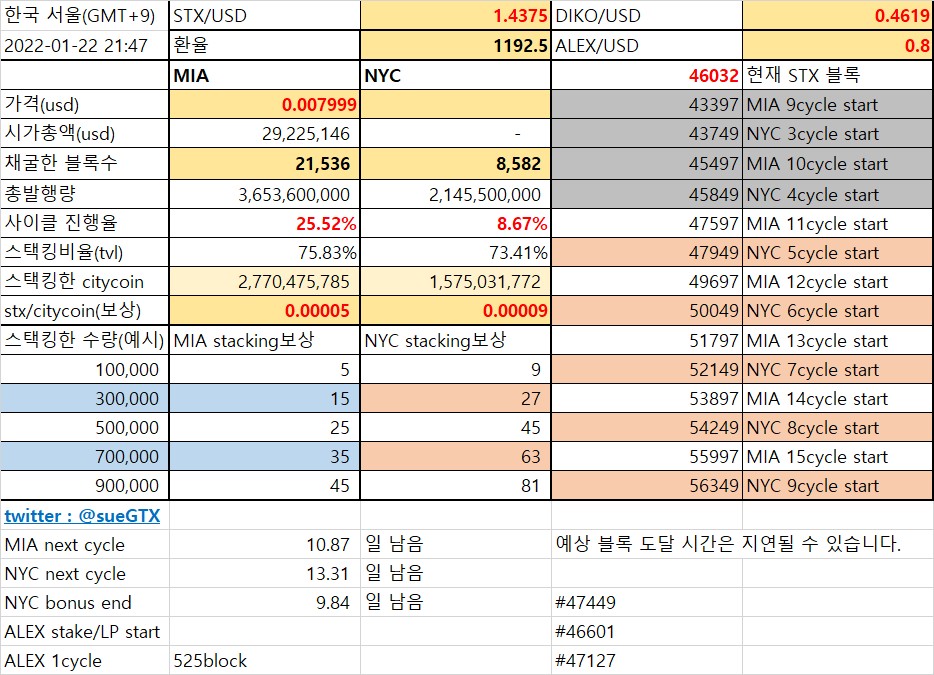This screenshot has width=934, height=675.
Task: Select NYC mined blocks 8,582
Action: pos(456,164)
